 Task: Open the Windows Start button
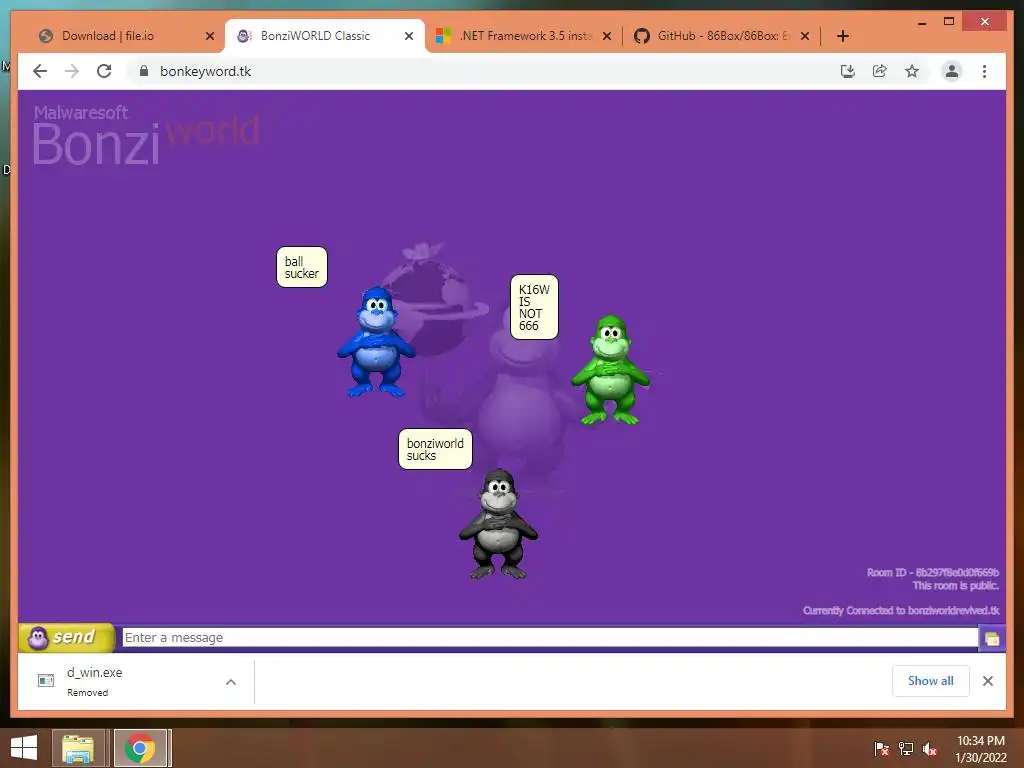(24, 748)
